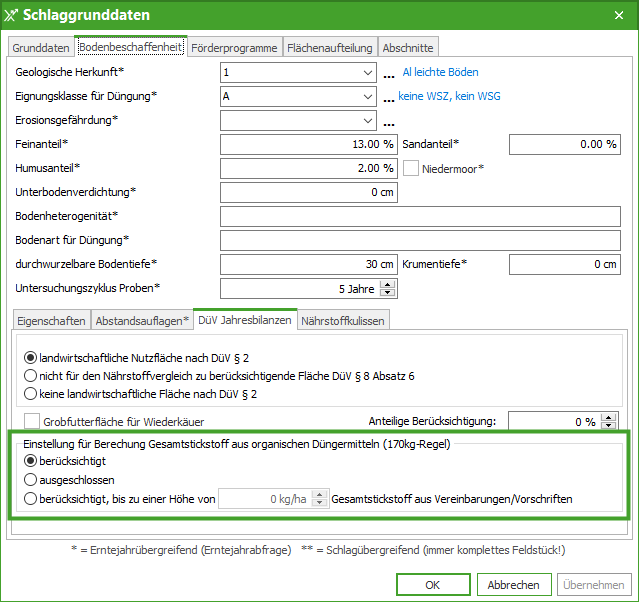Click ellipsis button next to Geologische Herkunft
639x602 pixels.
click(389, 73)
